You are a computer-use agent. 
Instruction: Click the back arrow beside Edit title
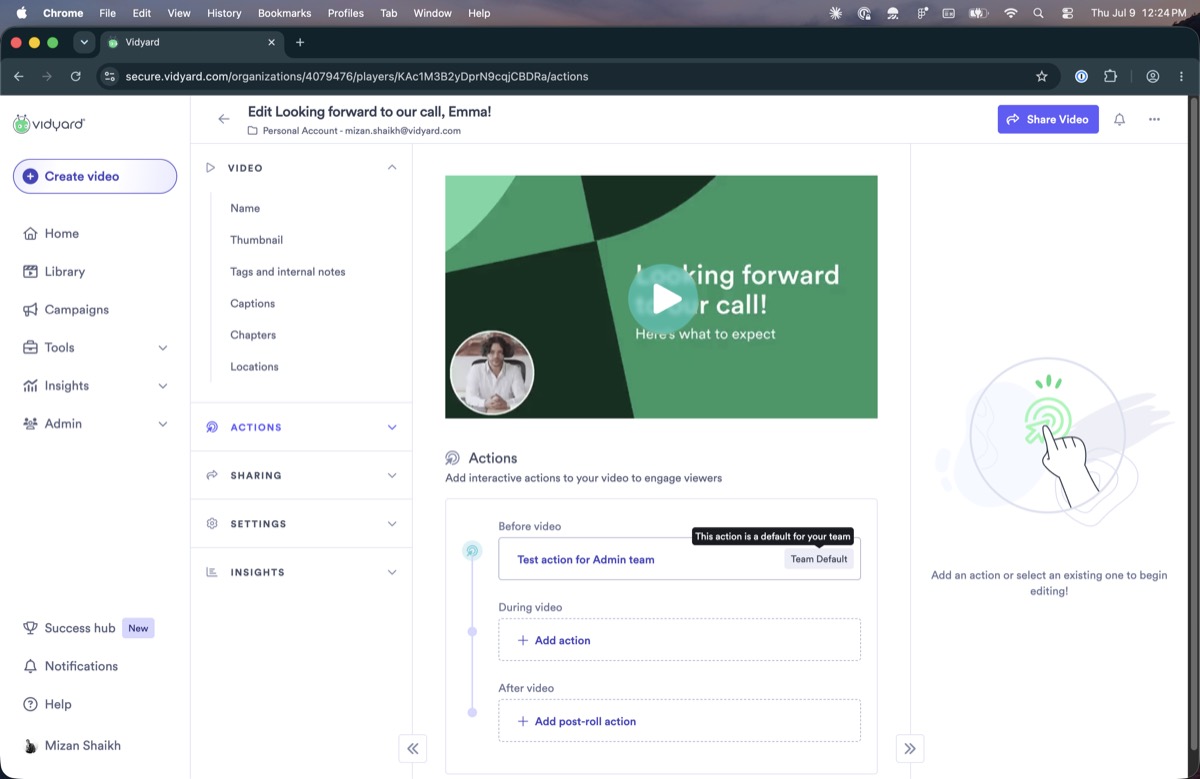224,119
